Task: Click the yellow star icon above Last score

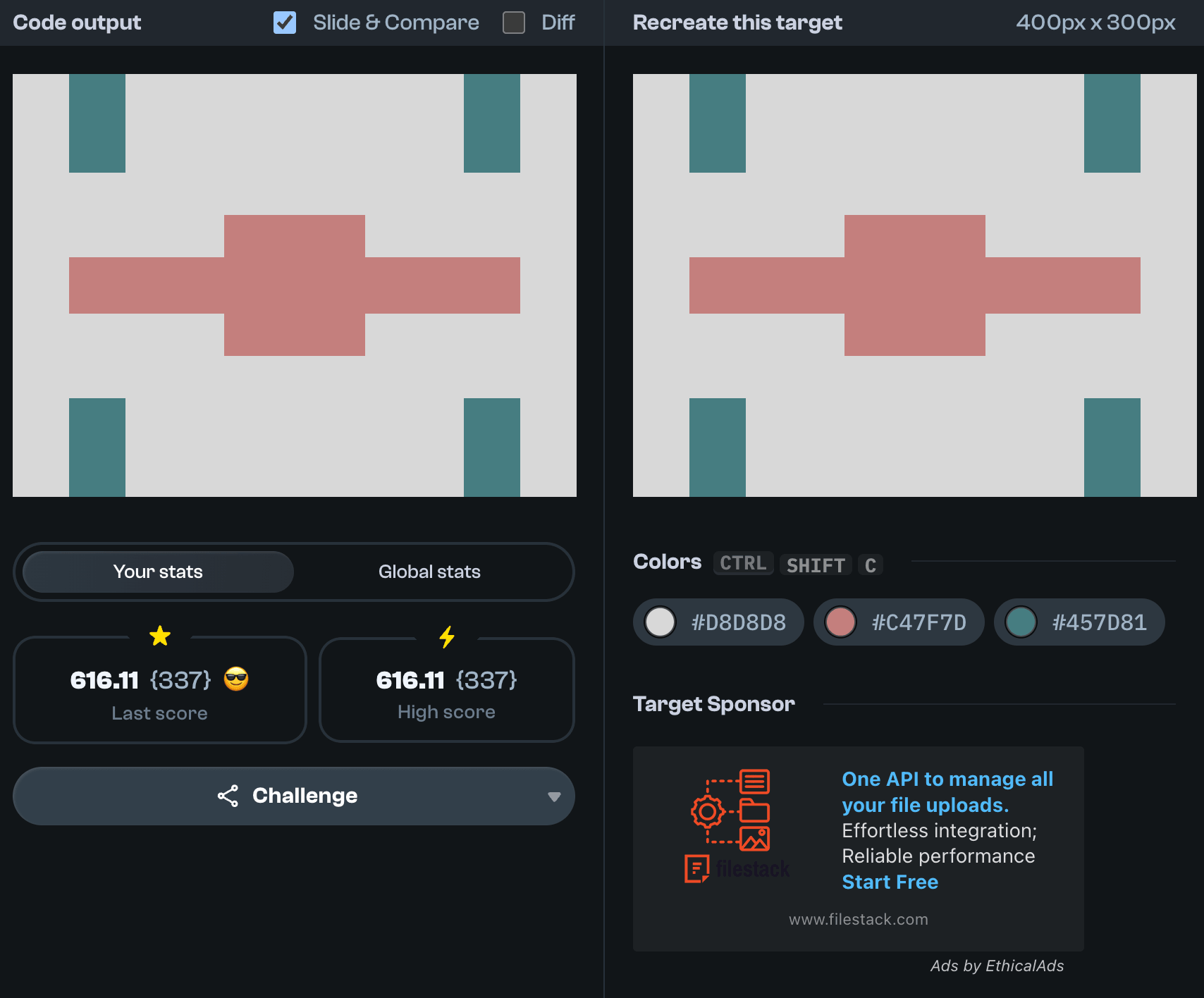Action: click(x=160, y=636)
